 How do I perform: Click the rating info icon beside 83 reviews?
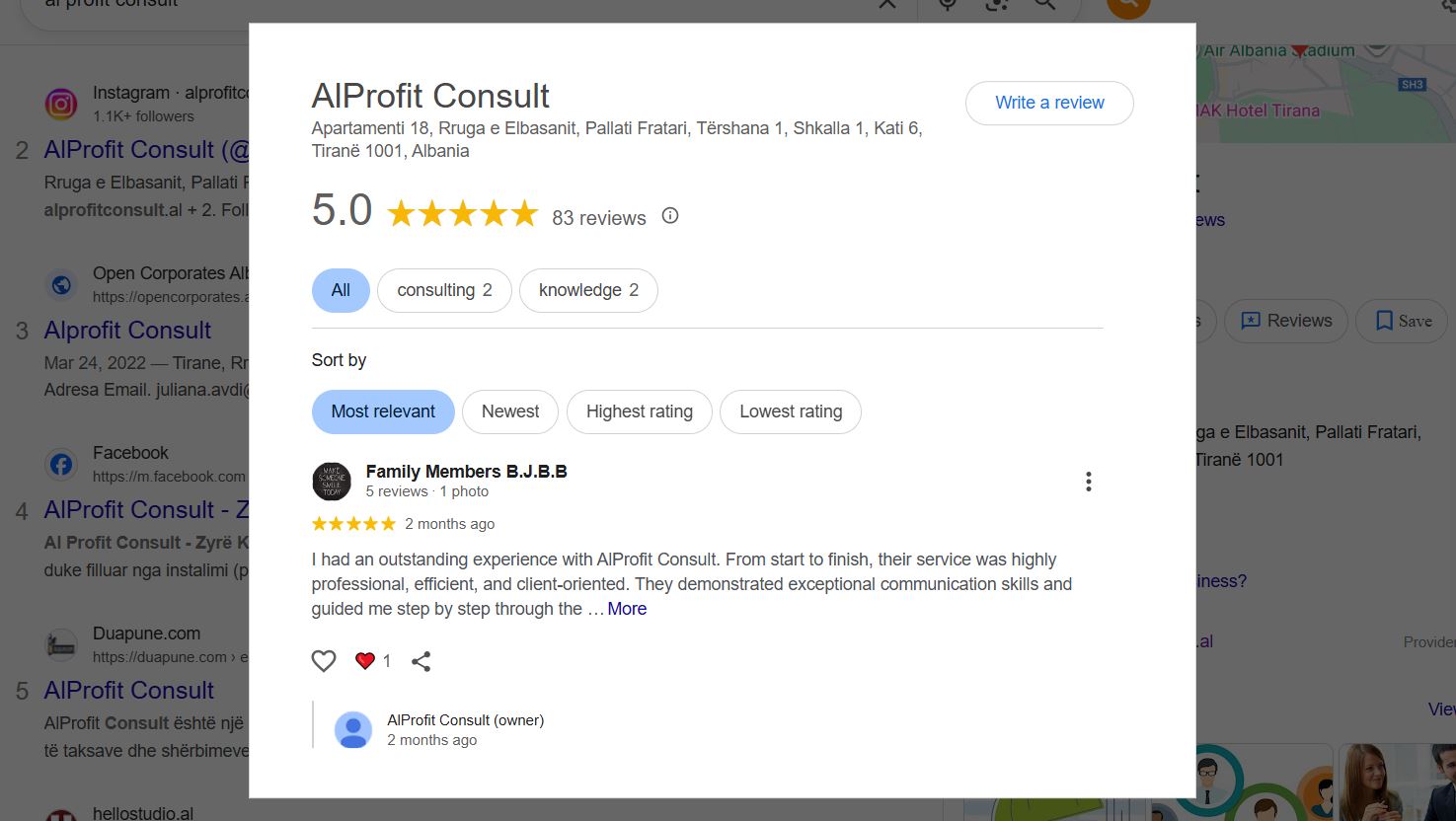point(670,215)
